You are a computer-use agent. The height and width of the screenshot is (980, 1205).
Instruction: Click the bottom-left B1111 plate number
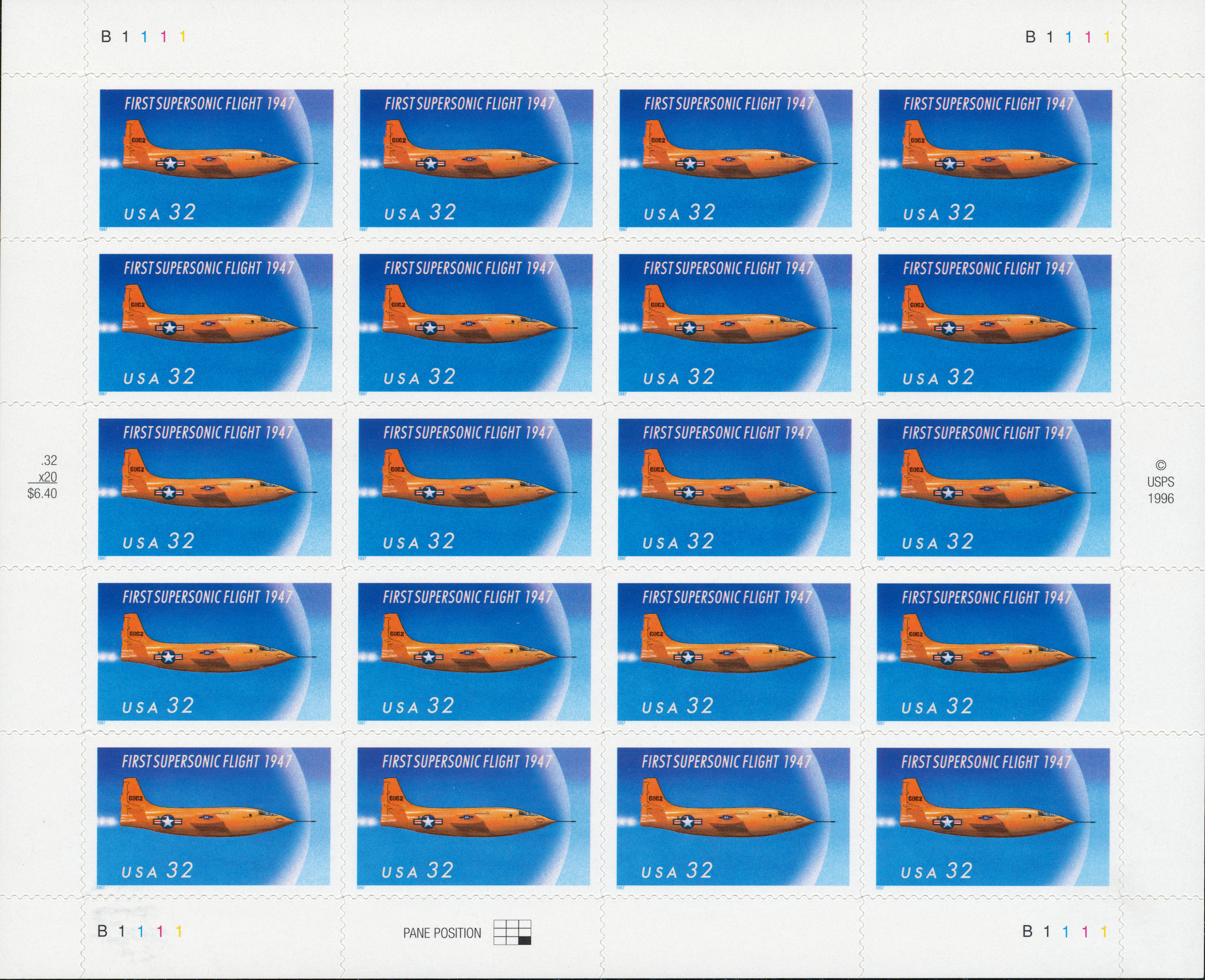click(x=140, y=931)
